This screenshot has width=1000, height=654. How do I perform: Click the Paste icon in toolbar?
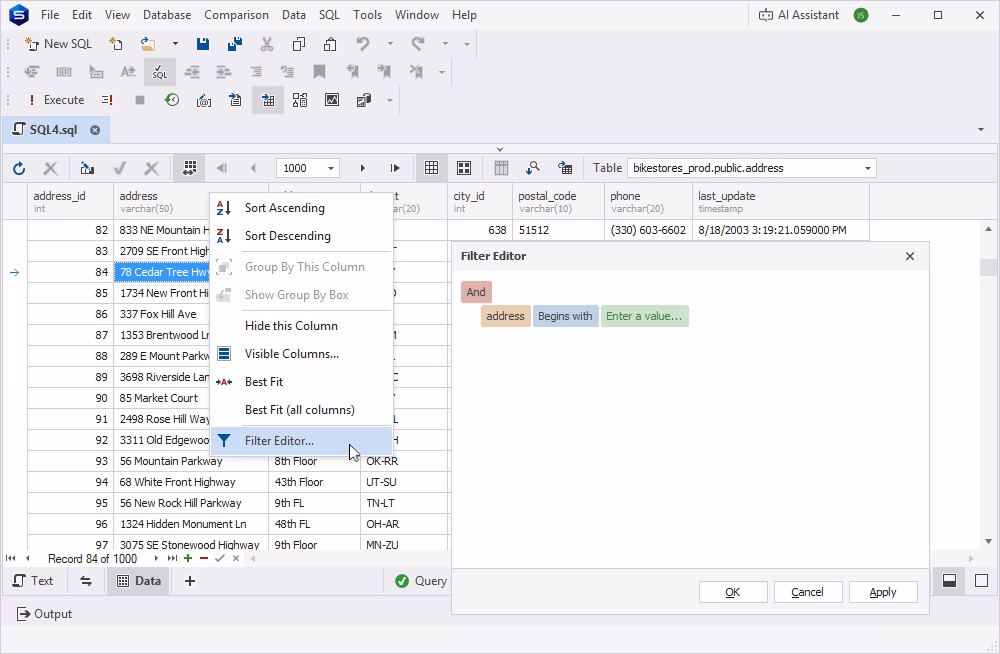330,44
